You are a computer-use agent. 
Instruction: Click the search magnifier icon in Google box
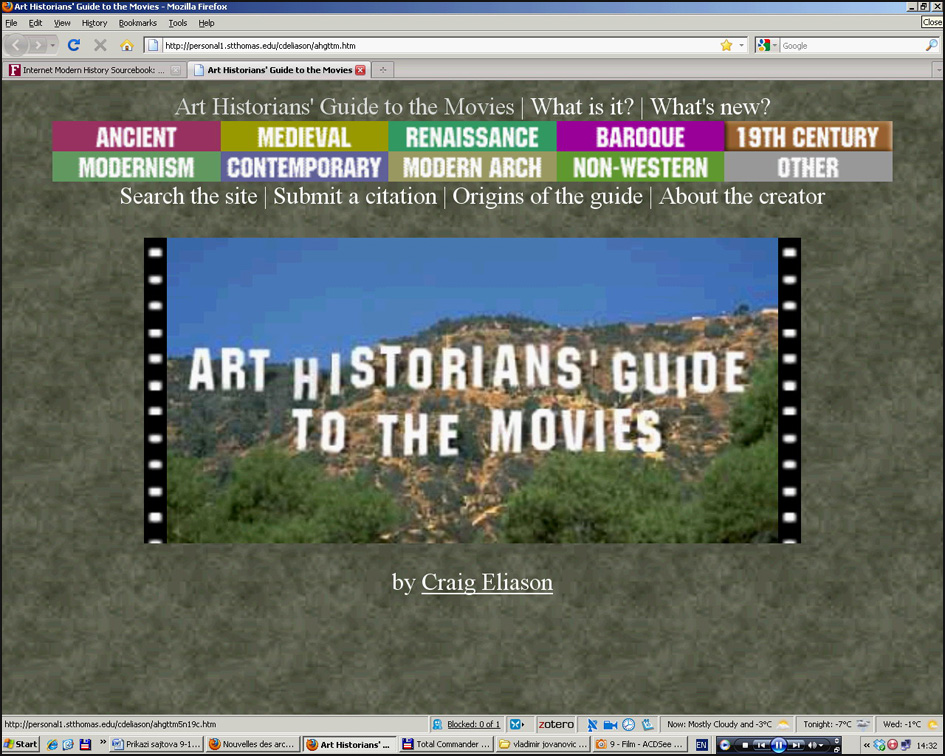(932, 45)
